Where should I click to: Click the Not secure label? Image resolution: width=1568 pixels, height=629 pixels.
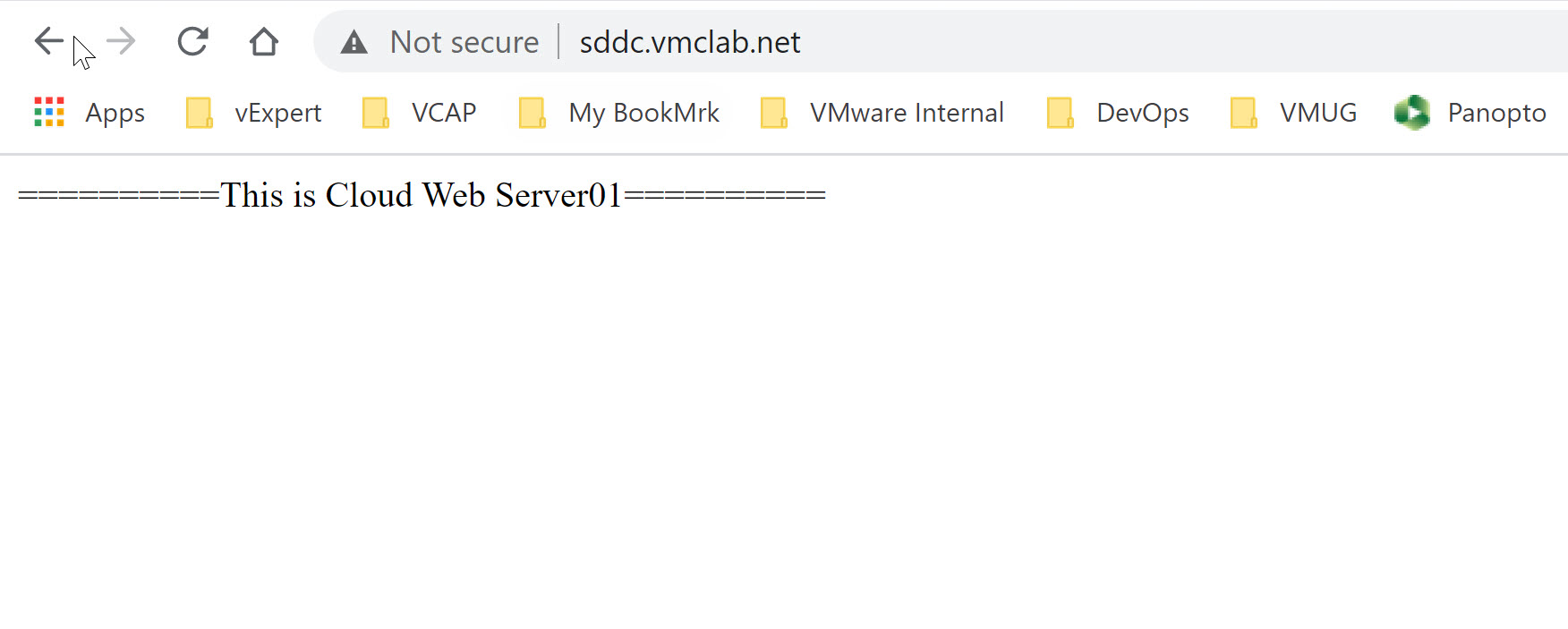[464, 42]
